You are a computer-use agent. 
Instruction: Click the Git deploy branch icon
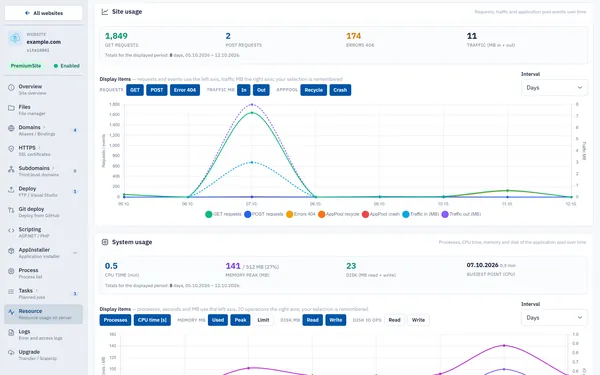coord(11,210)
